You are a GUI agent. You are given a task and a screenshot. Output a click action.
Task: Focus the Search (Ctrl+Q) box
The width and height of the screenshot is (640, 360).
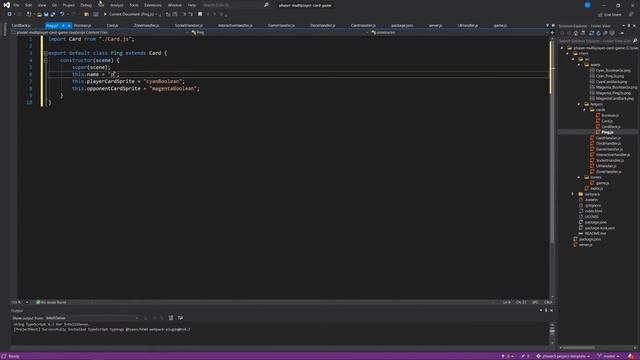click(236, 5)
